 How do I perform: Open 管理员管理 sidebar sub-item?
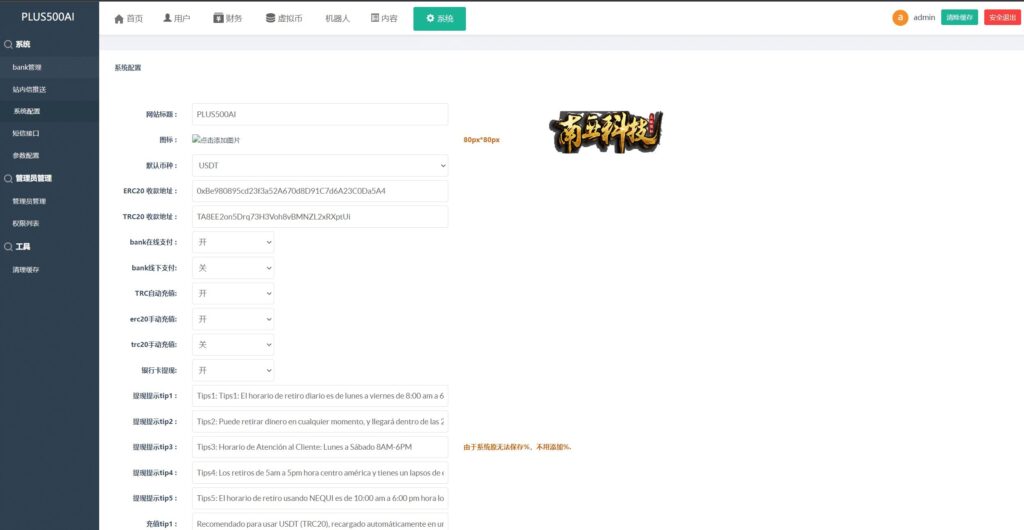pos(50,201)
